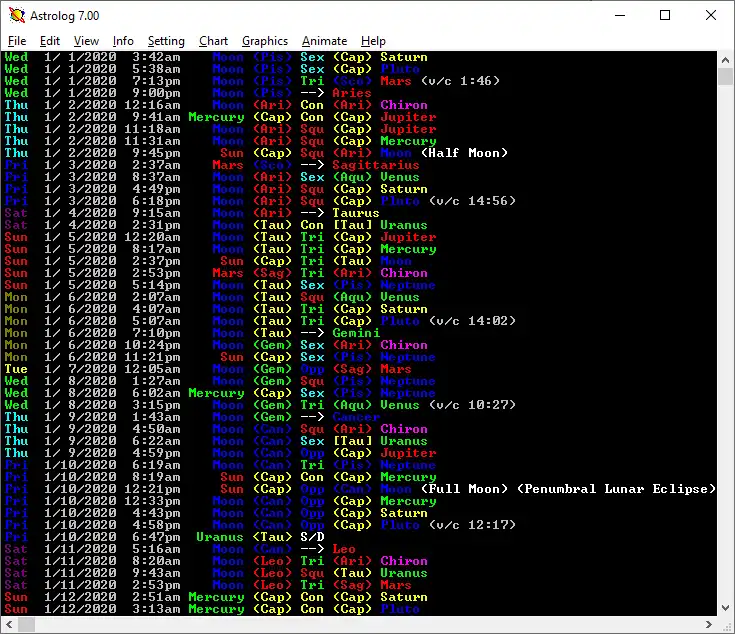The image size is (735, 634).
Task: Click the horizontal scrollbar right arrow
Action: [x=709, y=625]
